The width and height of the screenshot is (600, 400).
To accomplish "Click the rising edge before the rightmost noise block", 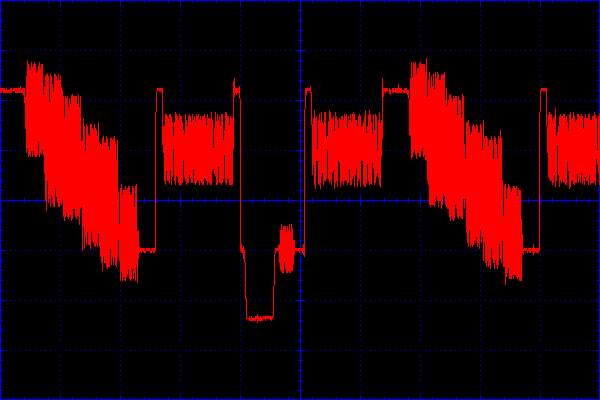I will (541, 170).
